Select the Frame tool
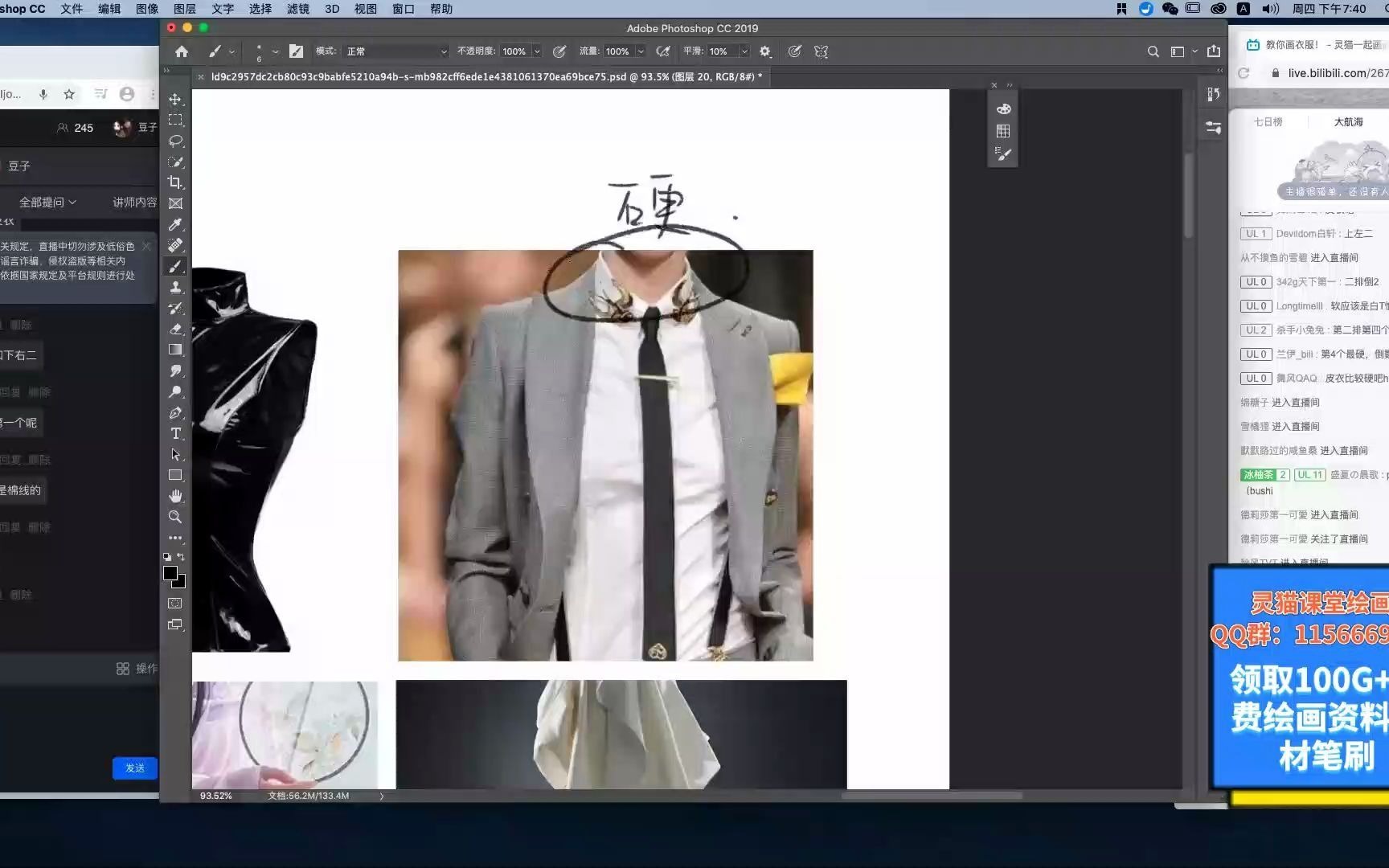1389x868 pixels. pos(175,203)
